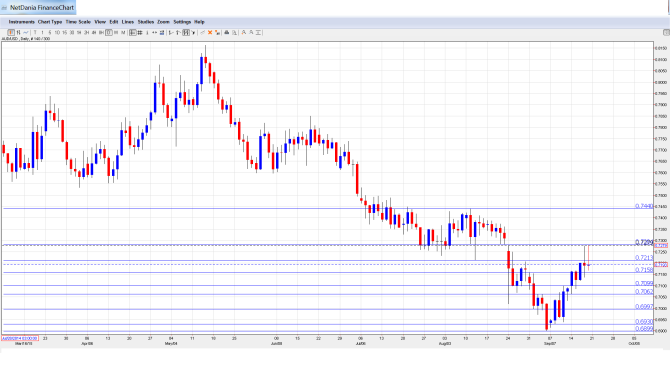This screenshot has width=670, height=377.
Task: Open the Lines menu
Action: point(128,22)
